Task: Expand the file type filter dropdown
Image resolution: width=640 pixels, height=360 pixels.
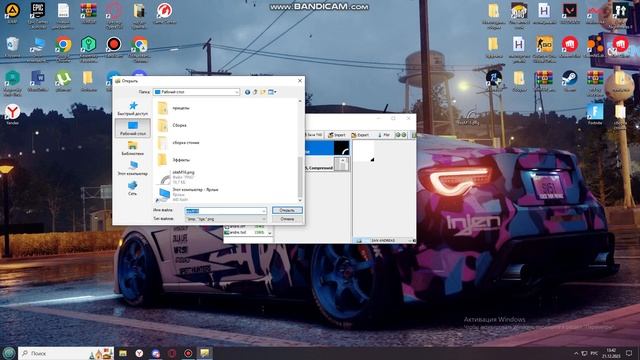Action: coord(264,219)
